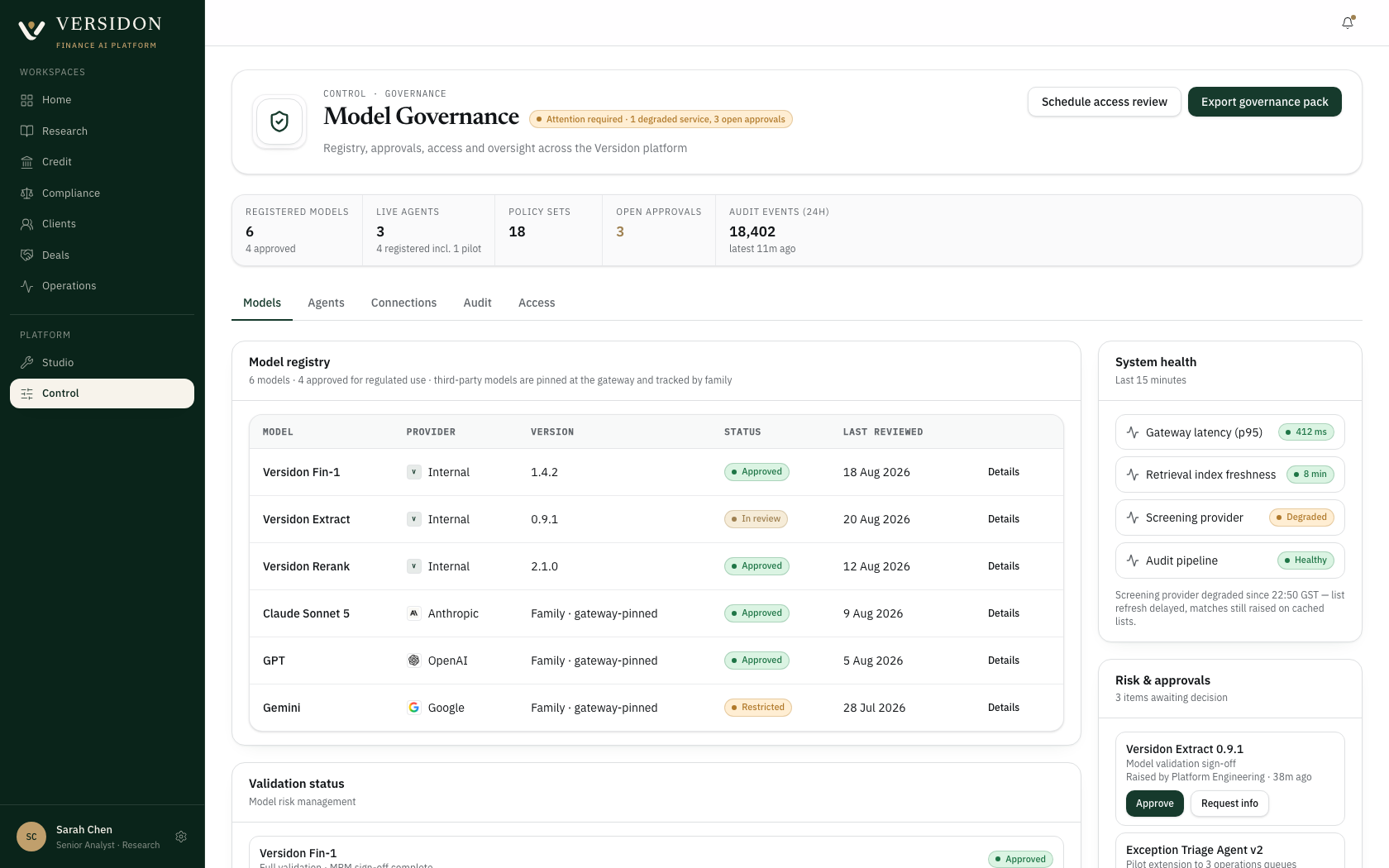The height and width of the screenshot is (868, 1389).
Task: Open Details for Claude Sonnet 5
Action: pyautogui.click(x=1003, y=613)
